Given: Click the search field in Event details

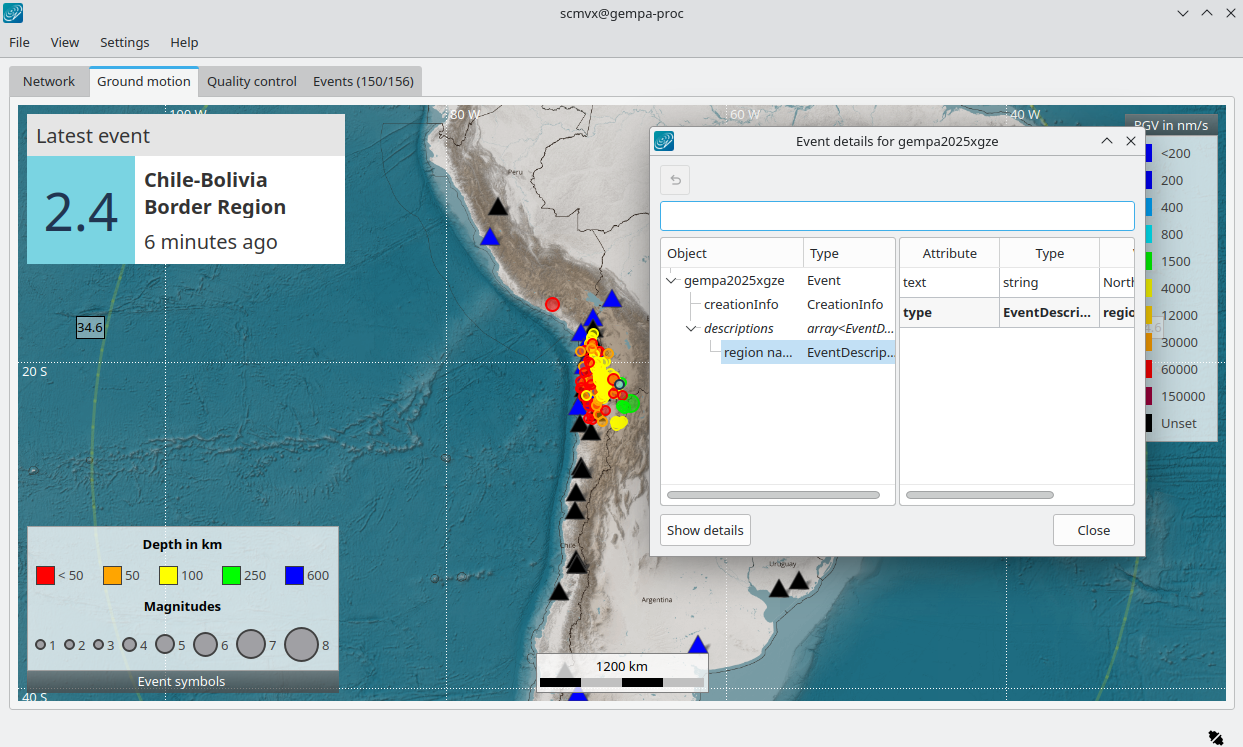Looking at the screenshot, I should click(x=897, y=216).
